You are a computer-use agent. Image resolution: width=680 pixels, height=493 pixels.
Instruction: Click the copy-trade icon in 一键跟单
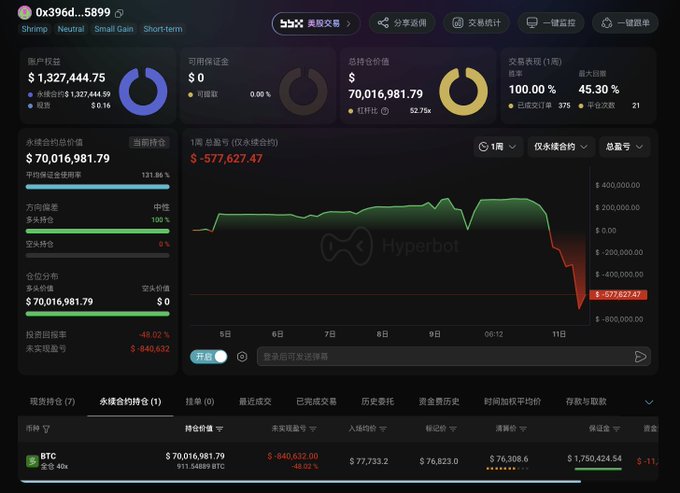606,23
